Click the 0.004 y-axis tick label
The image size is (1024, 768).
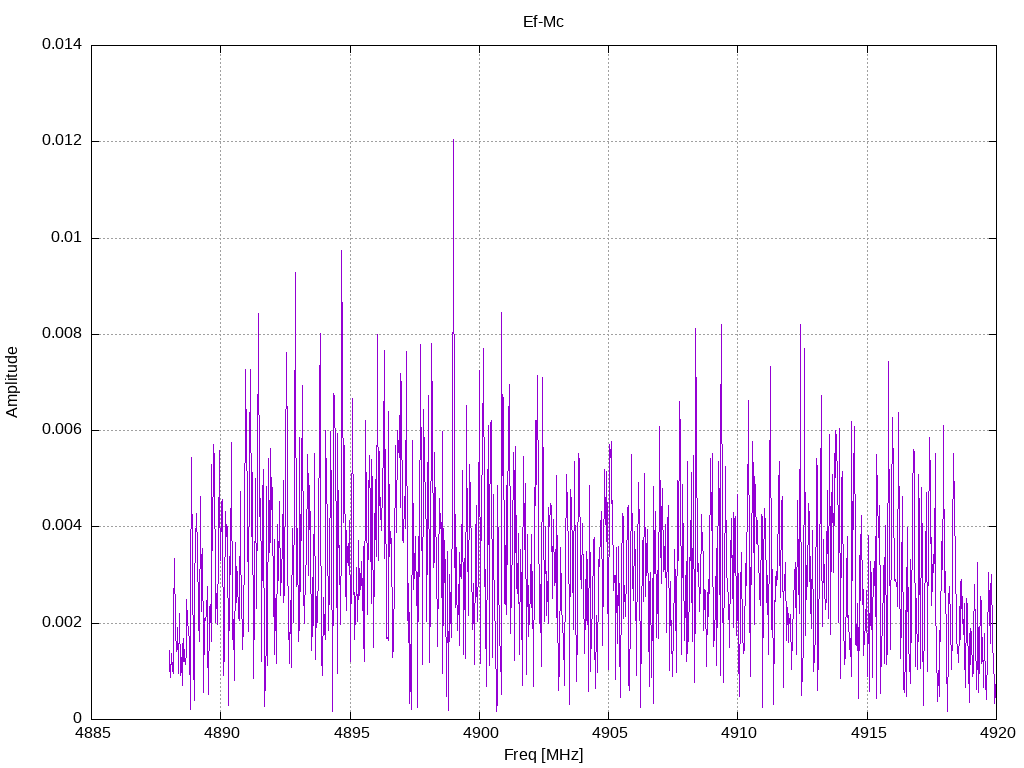click(x=62, y=526)
